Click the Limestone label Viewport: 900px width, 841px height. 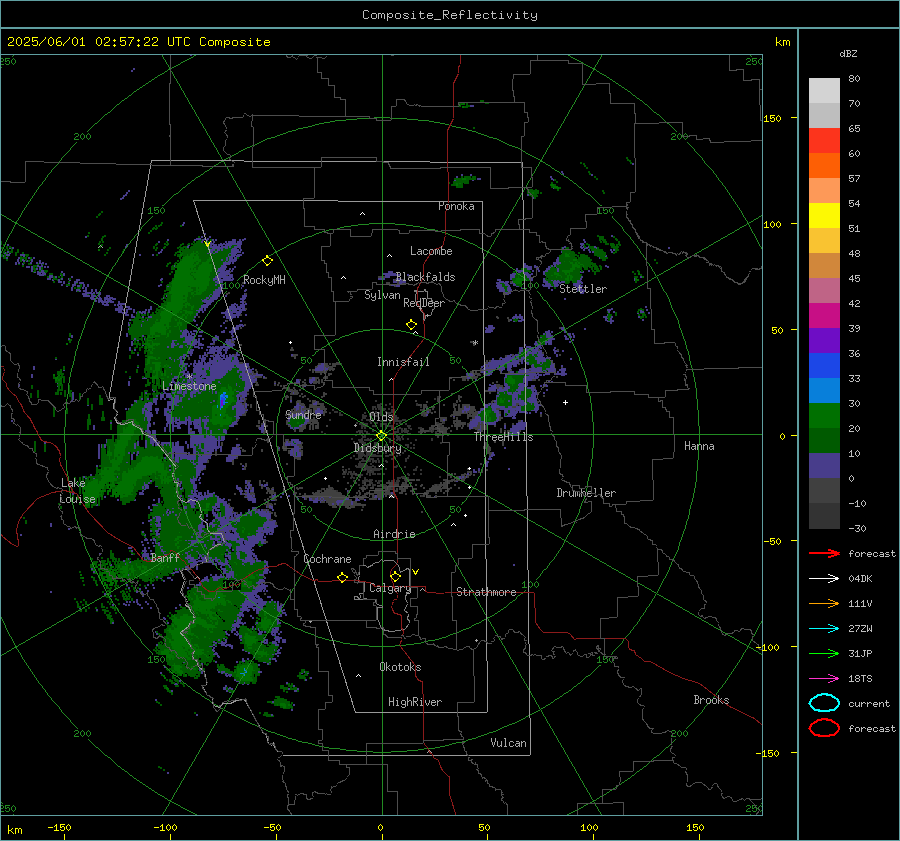189,387
